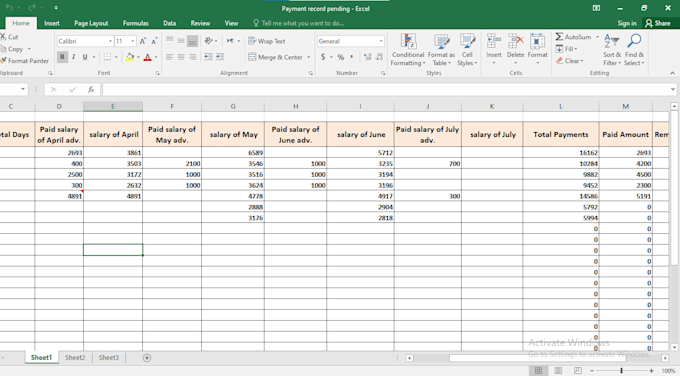
Task: Open Cell Styles gallery
Action: coord(467,50)
